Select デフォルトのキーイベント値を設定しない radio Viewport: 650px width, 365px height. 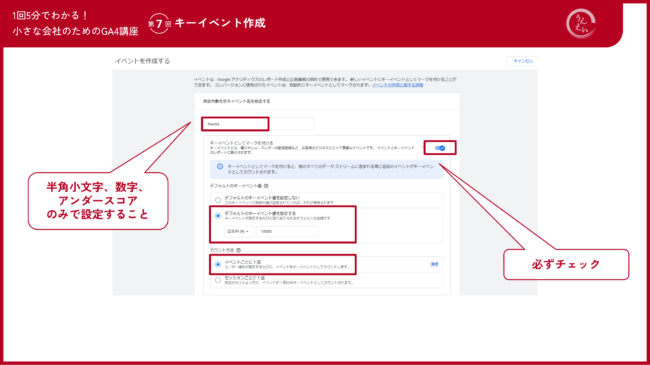(x=218, y=200)
